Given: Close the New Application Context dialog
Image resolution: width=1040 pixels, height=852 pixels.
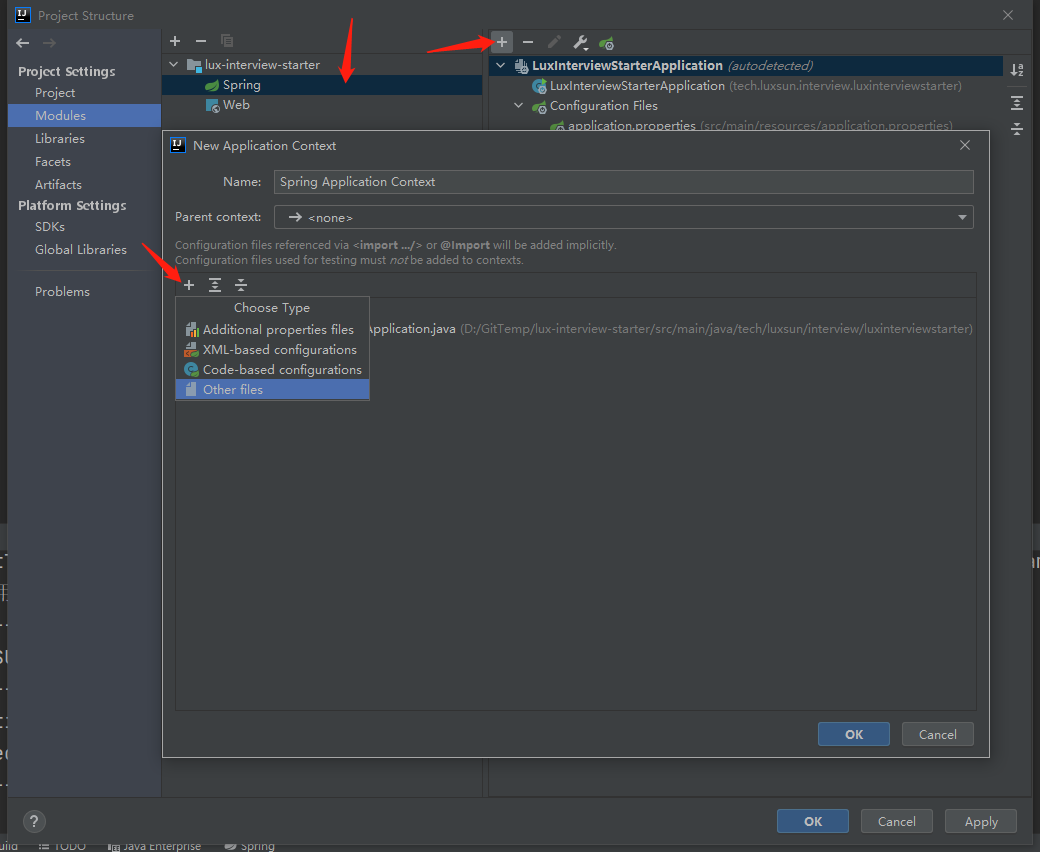Looking at the screenshot, I should 965,145.
